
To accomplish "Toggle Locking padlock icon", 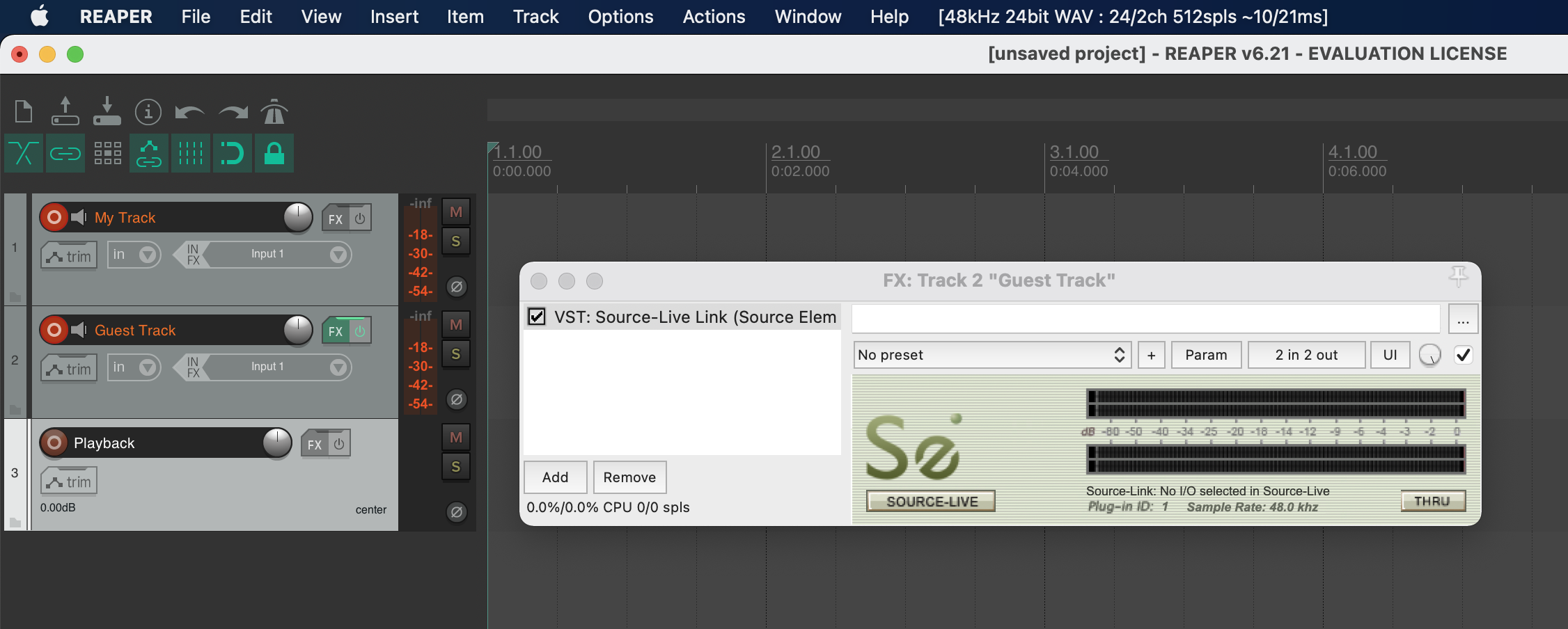I will [x=274, y=153].
